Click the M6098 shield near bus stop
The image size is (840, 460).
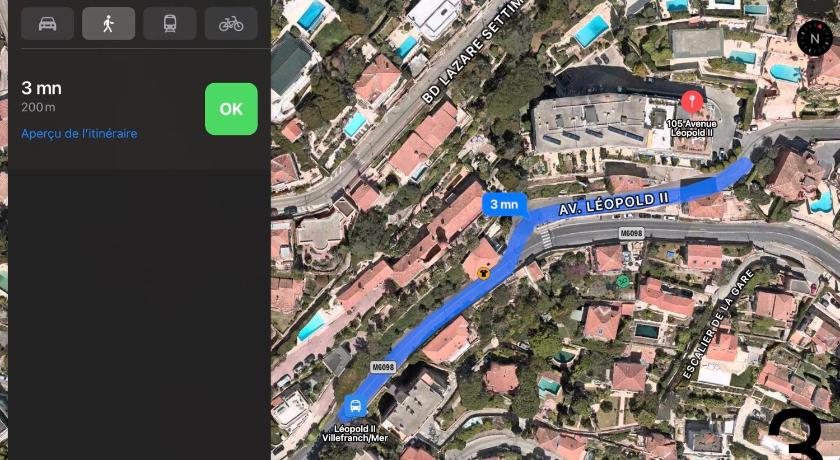click(x=383, y=367)
